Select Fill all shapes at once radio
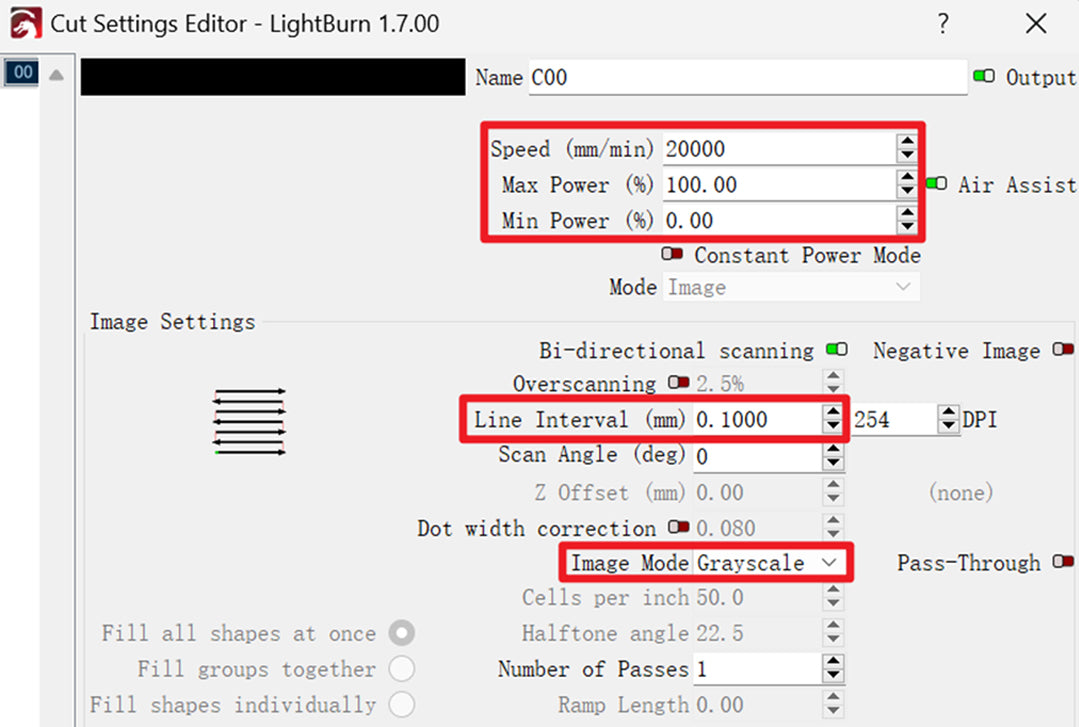This screenshot has width=1079, height=727. pos(402,633)
